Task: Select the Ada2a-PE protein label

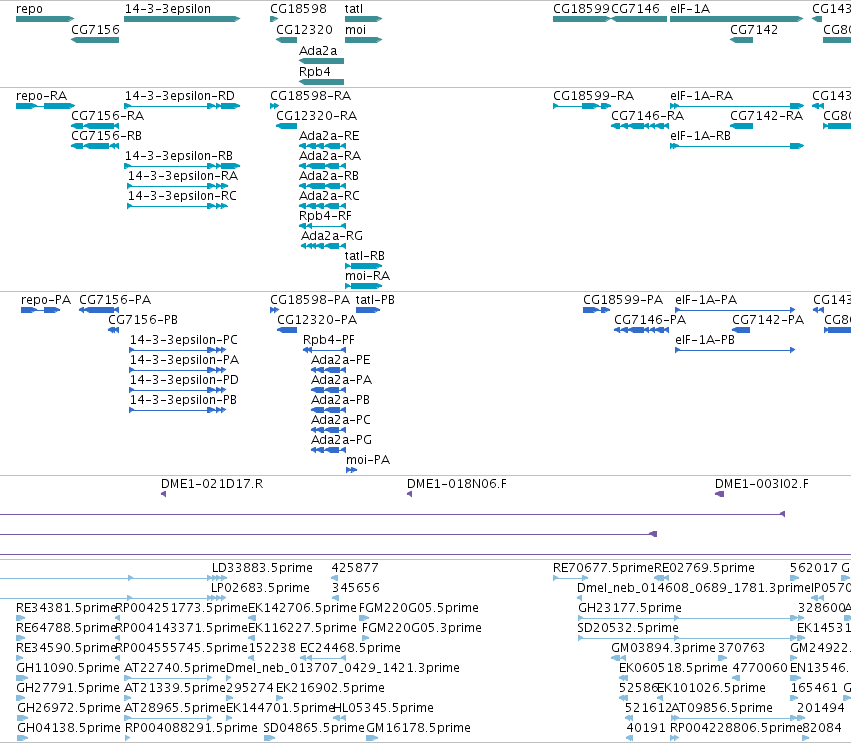Action: point(340,360)
